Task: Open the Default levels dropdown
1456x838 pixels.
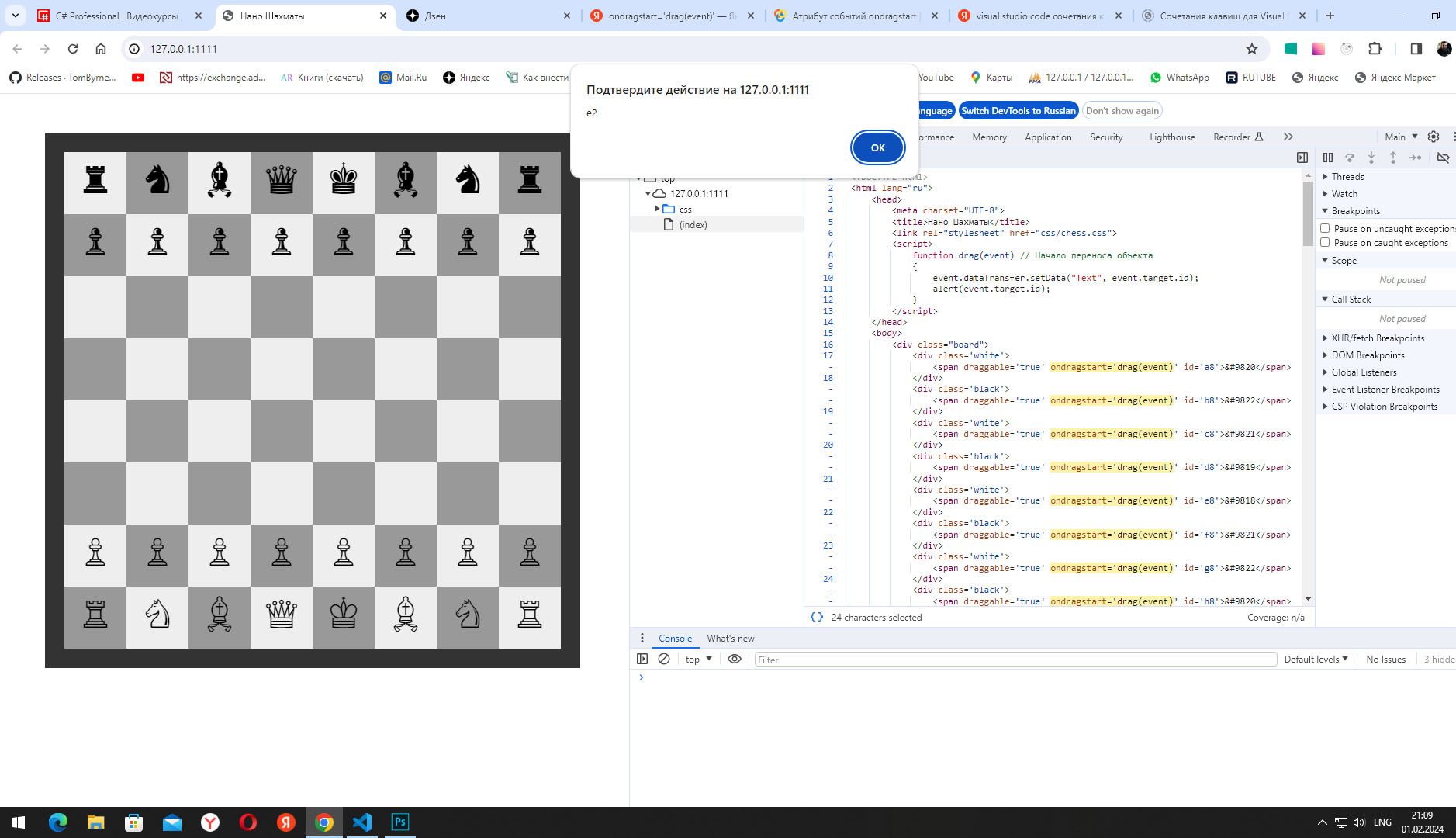Action: (x=1316, y=659)
